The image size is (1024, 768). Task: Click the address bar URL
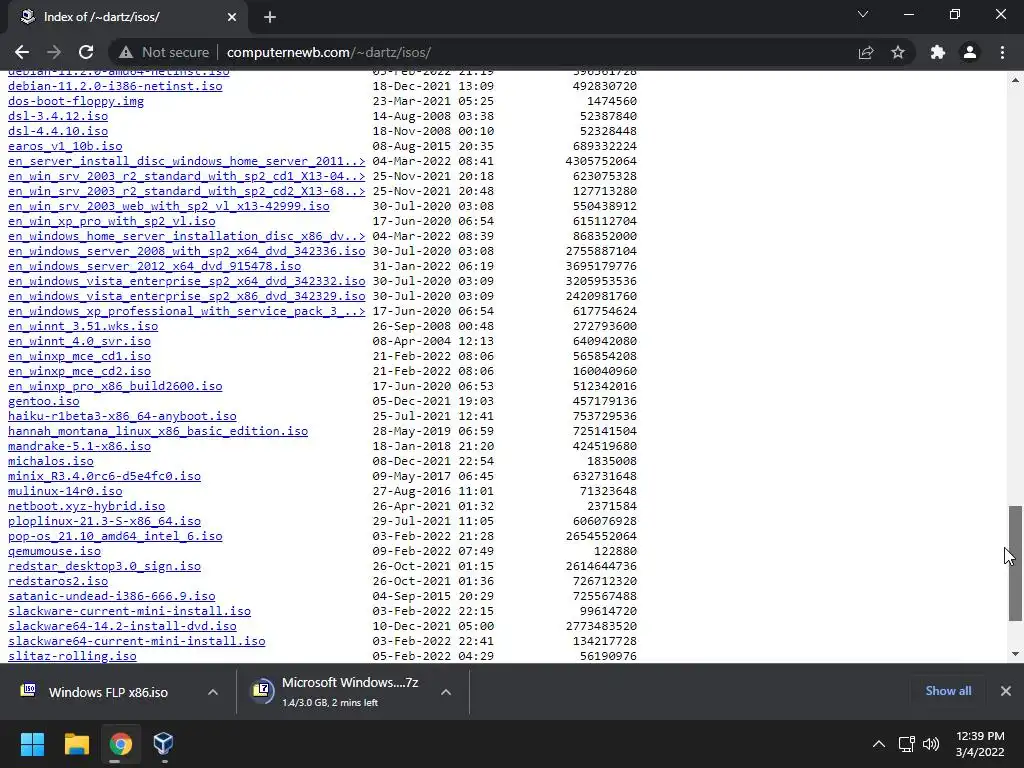point(328,52)
